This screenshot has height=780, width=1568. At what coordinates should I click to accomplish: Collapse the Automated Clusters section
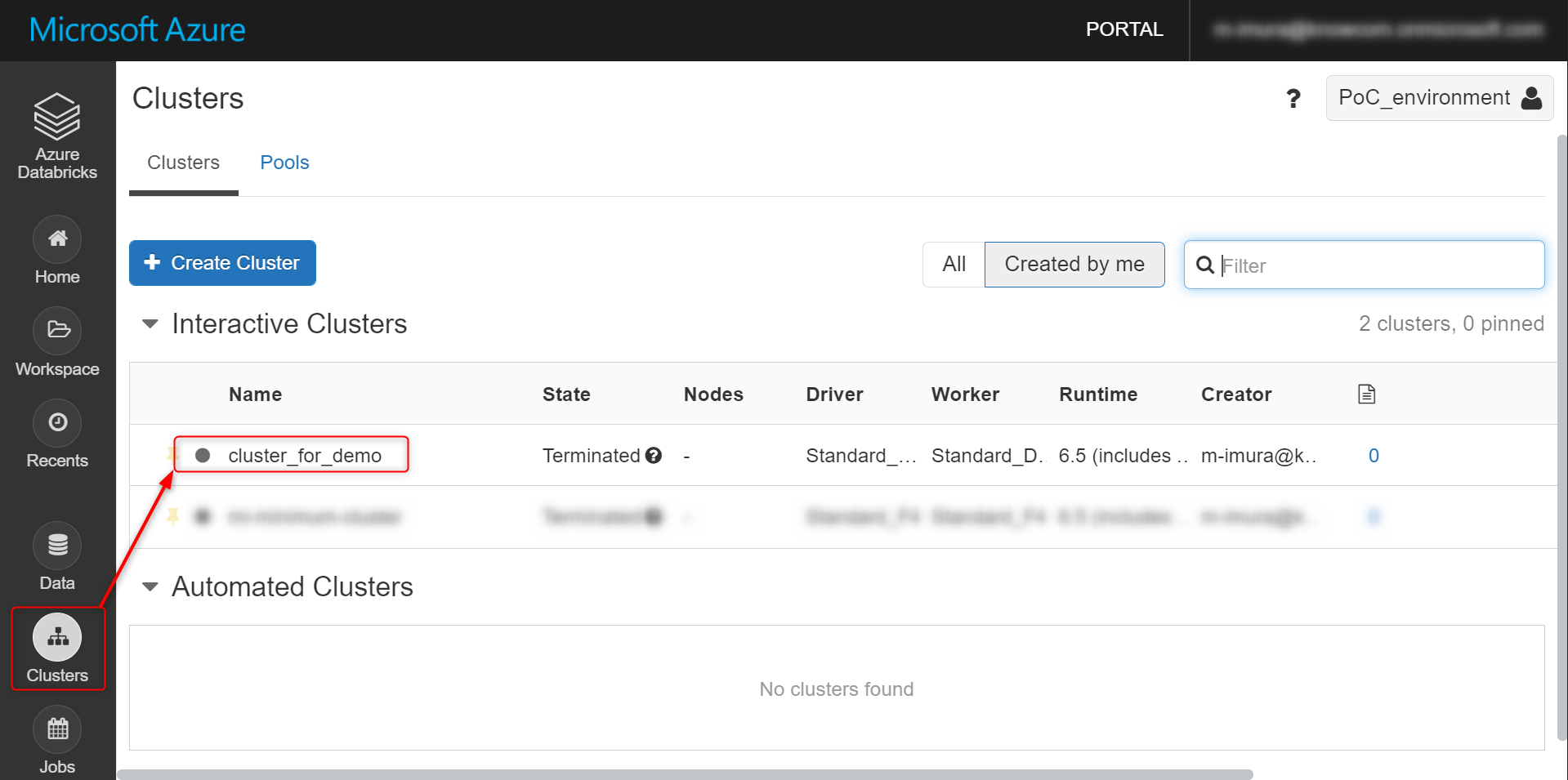(150, 587)
